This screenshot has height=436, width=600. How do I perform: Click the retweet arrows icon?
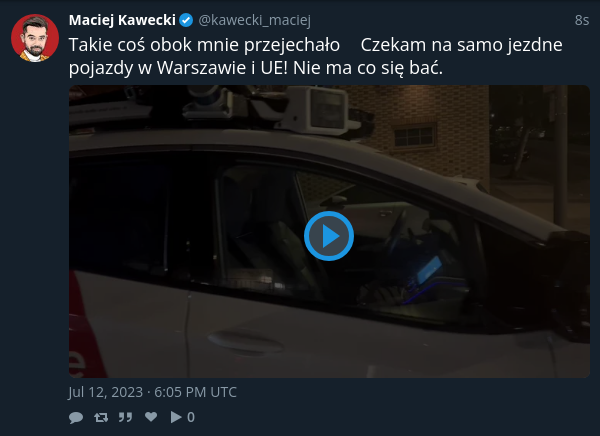point(101,417)
